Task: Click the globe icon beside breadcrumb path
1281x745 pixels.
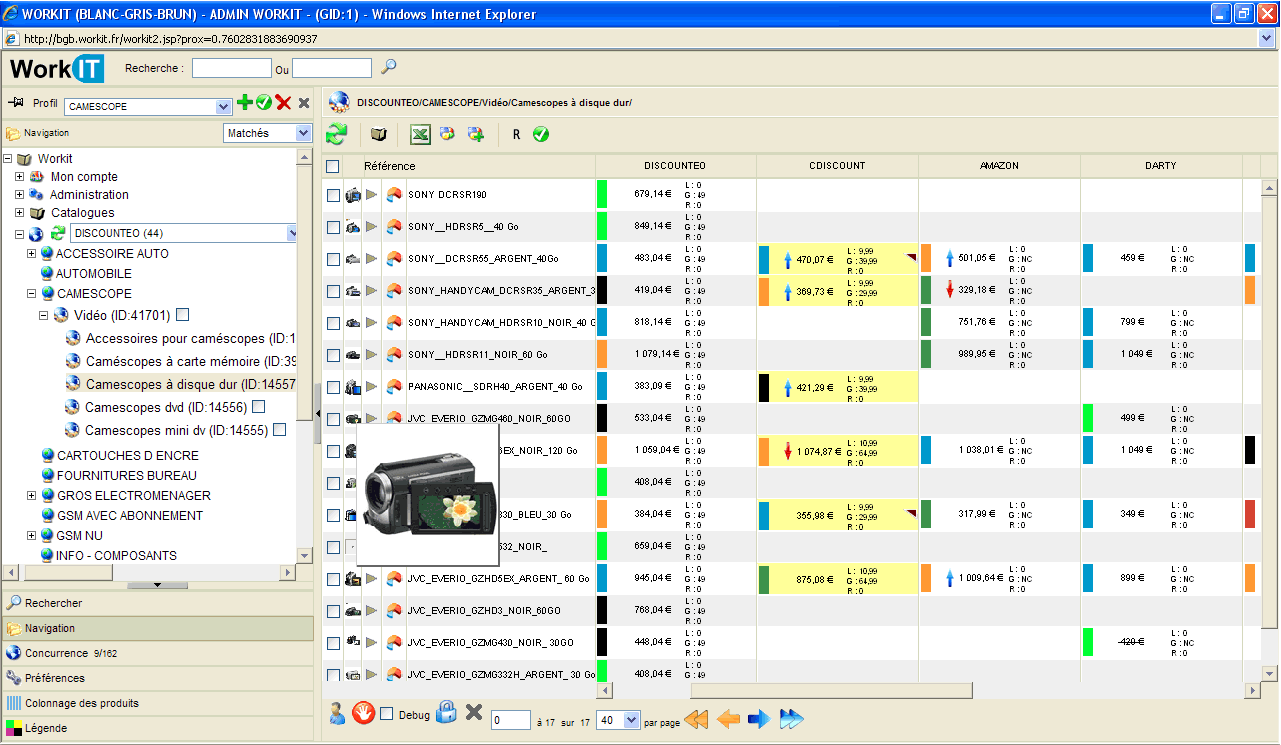Action: (x=339, y=102)
